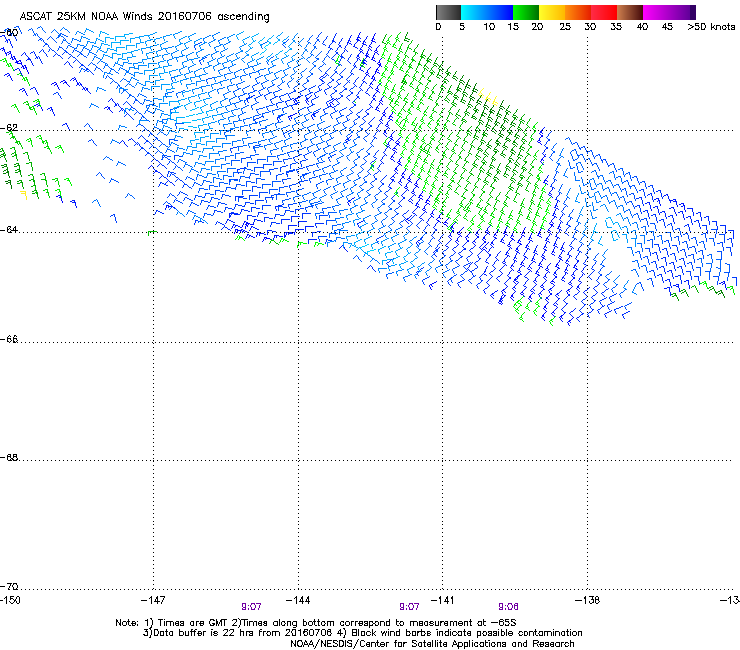Click the '-147' longitude axis label

153,600
